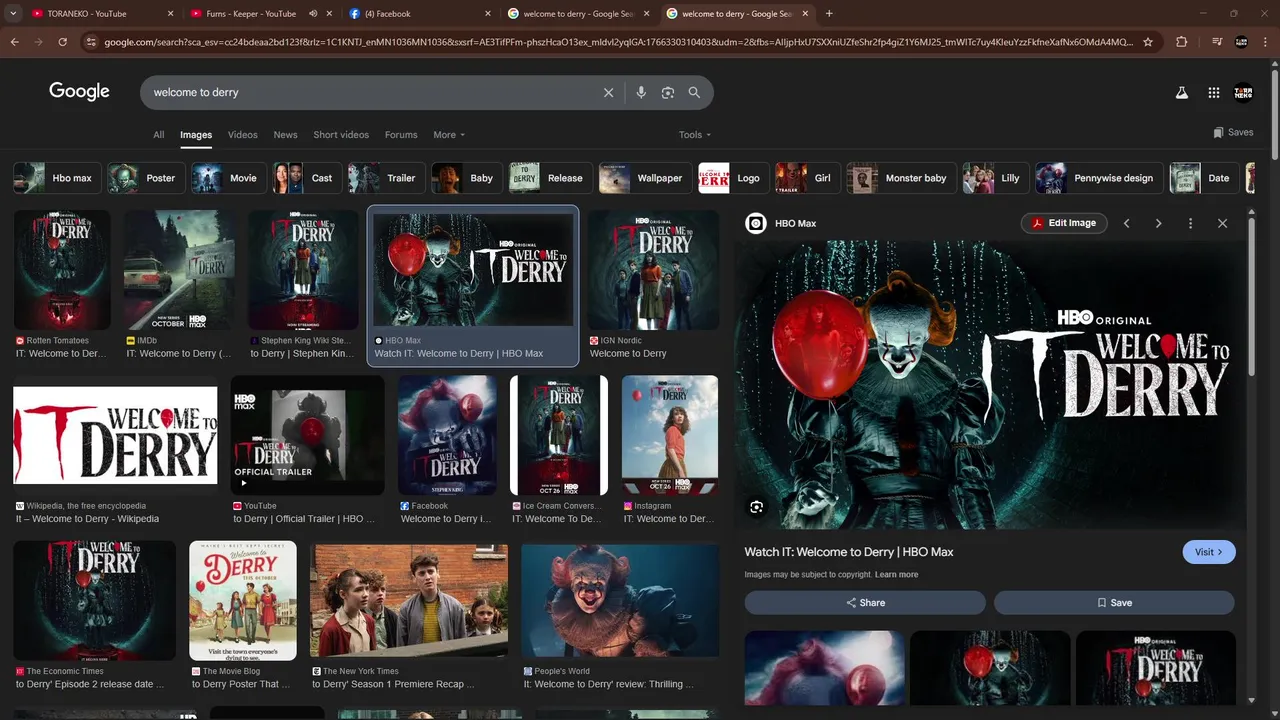The height and width of the screenshot is (720, 1280).
Task: Open the YouTube Official Trailer thumbnail
Action: pos(307,436)
